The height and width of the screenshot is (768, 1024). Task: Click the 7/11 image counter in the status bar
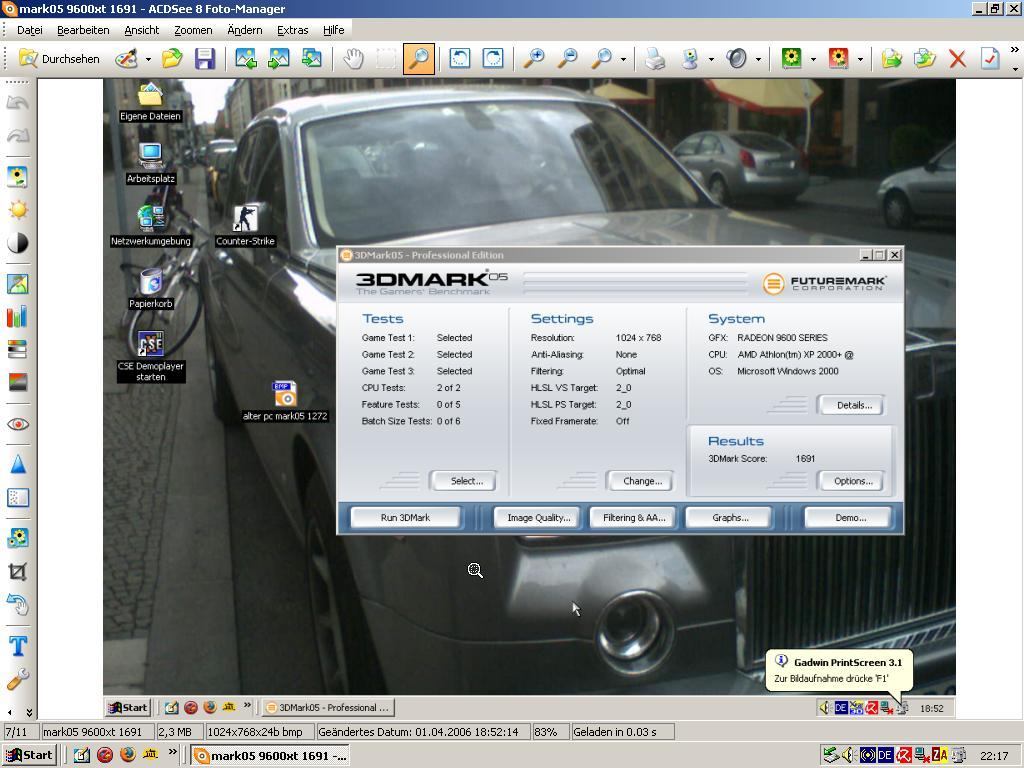(20, 732)
